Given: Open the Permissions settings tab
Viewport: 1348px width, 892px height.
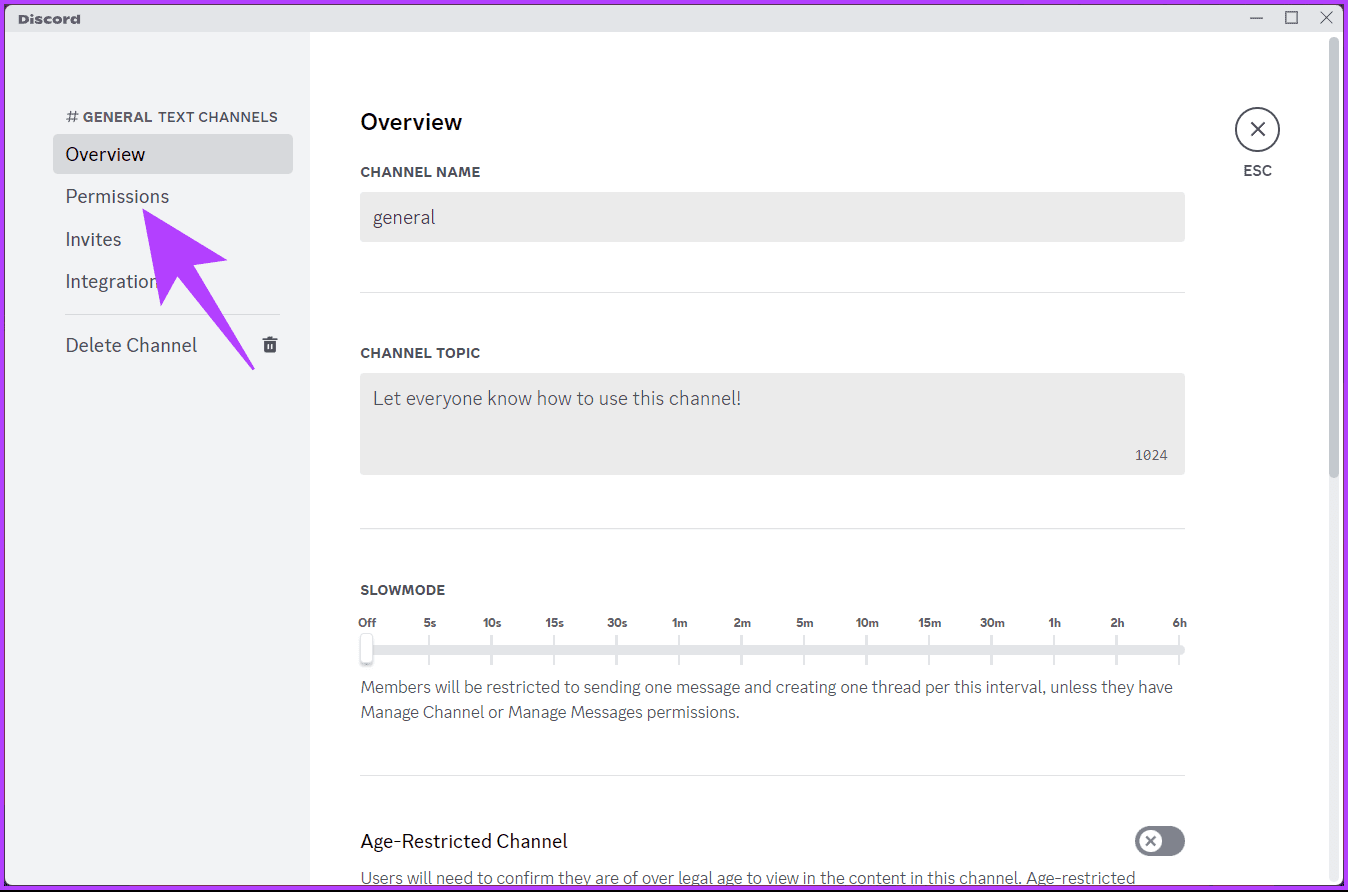Looking at the screenshot, I should [117, 197].
